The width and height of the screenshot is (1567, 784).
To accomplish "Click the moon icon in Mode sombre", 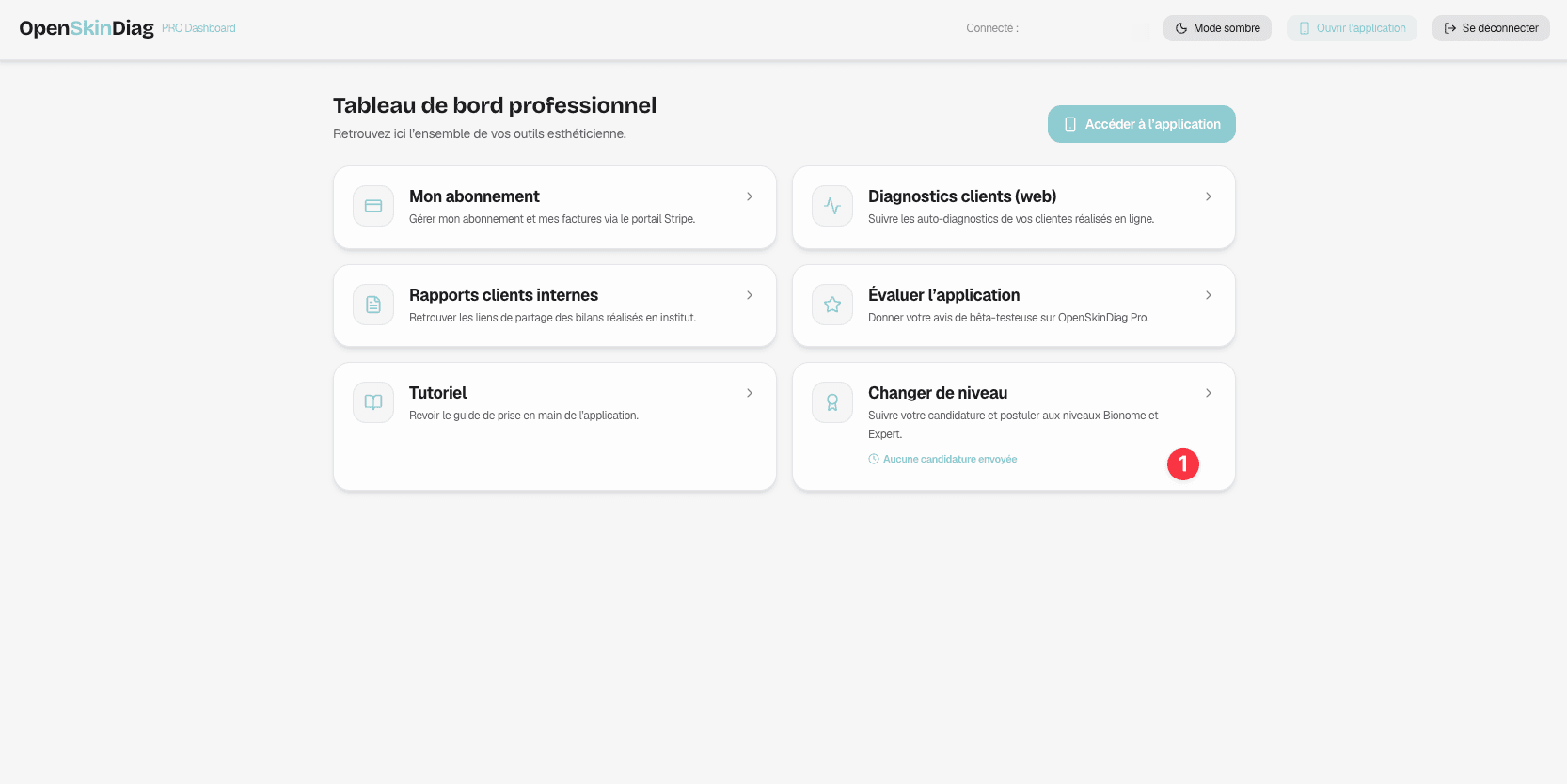I will point(1181,28).
